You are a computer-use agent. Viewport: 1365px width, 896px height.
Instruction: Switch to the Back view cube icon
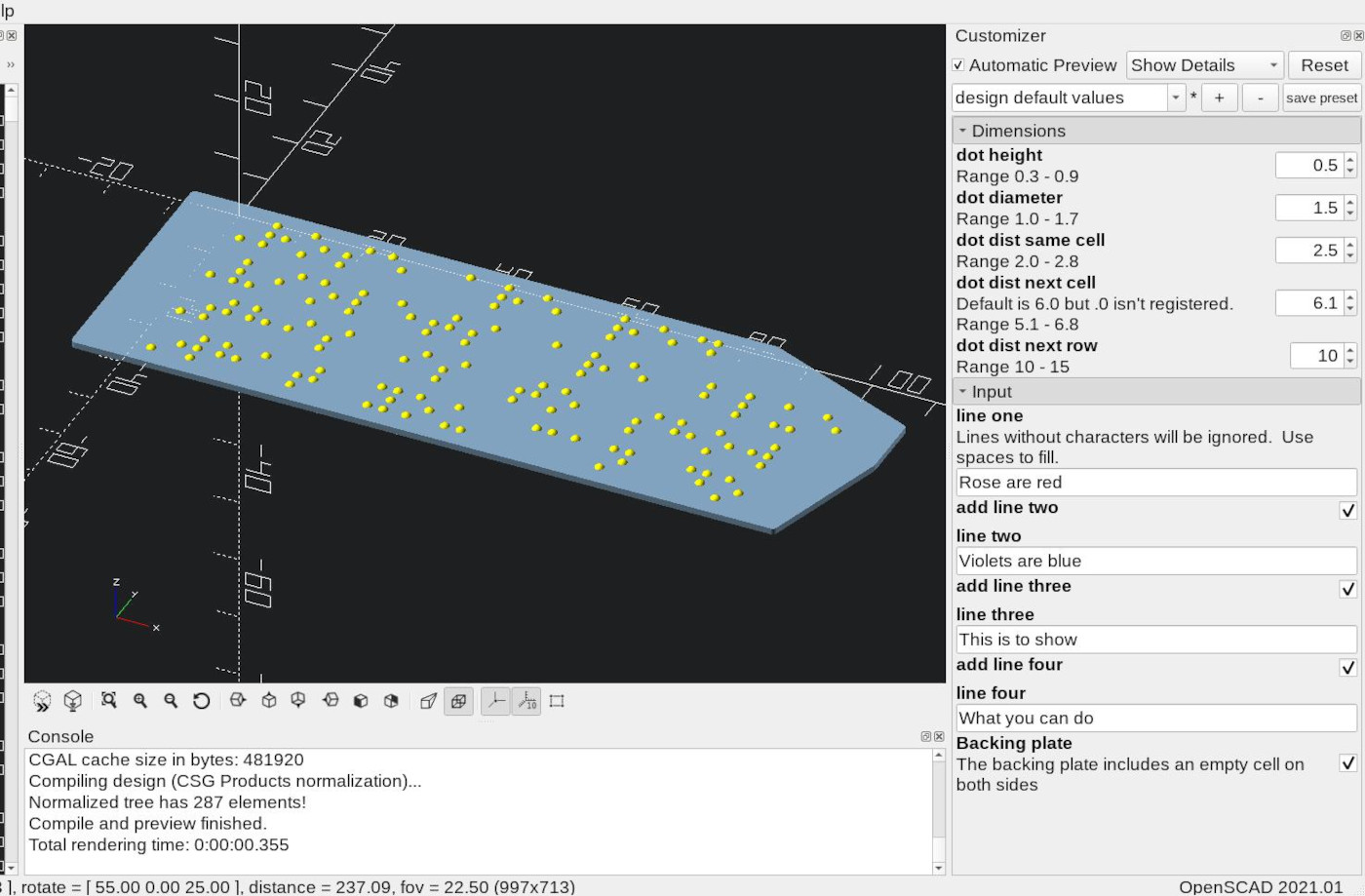[x=391, y=701]
